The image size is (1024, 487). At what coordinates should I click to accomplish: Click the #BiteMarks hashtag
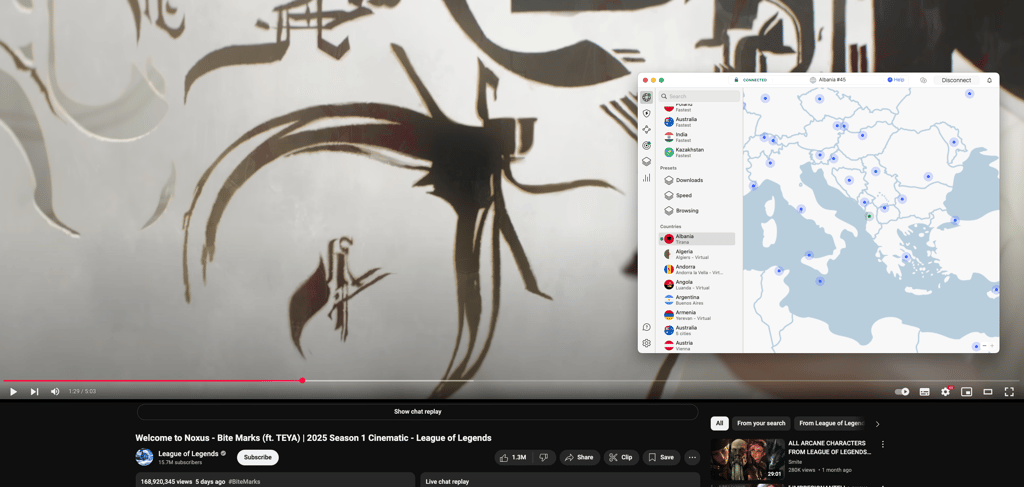[244, 482]
